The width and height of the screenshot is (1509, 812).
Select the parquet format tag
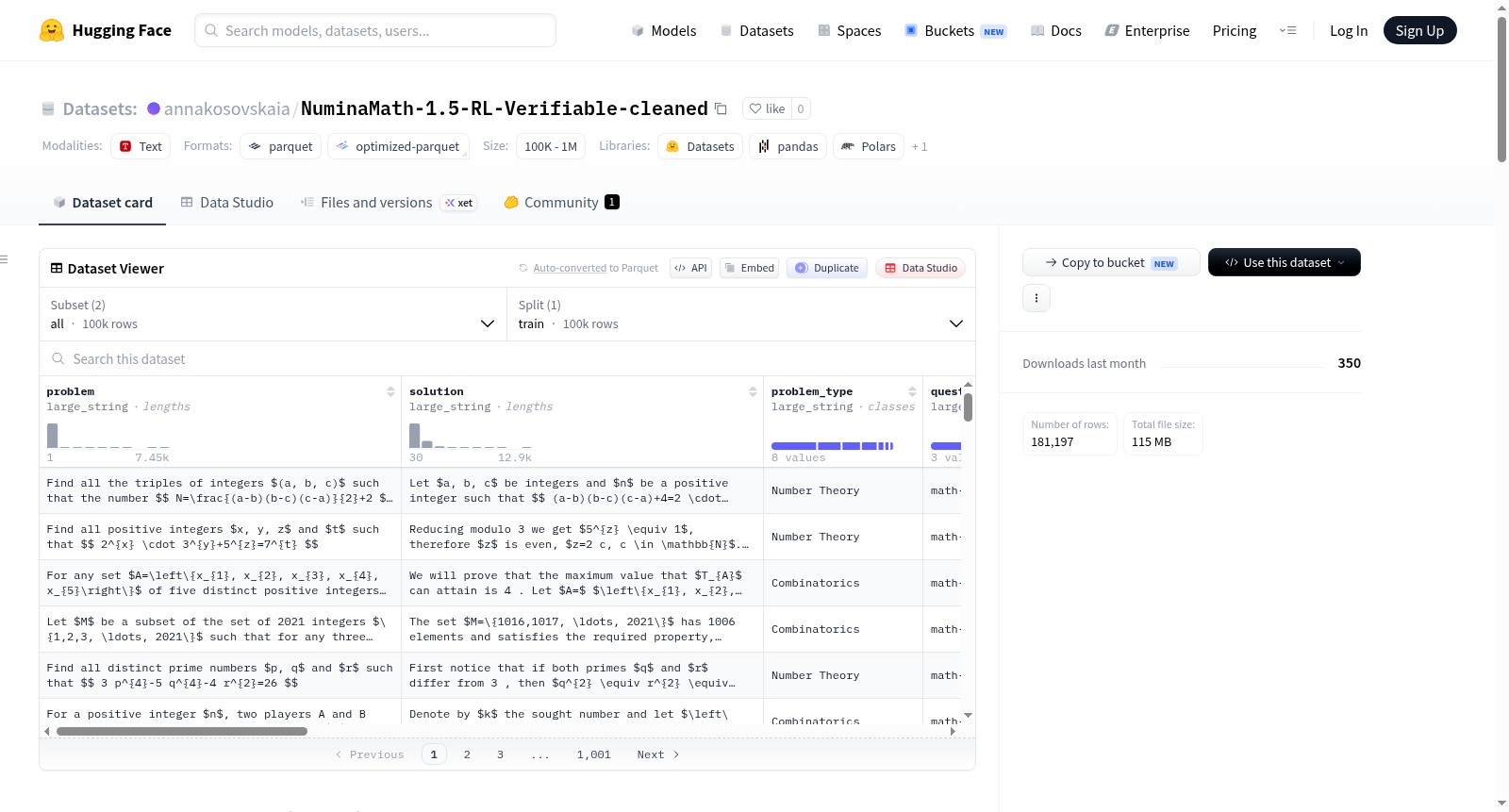pyautogui.click(x=281, y=146)
